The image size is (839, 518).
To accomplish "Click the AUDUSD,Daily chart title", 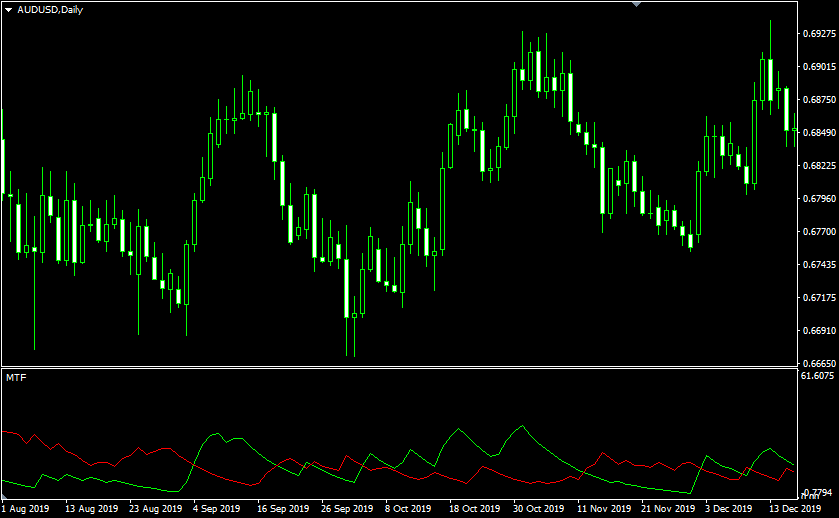I will coord(50,9).
